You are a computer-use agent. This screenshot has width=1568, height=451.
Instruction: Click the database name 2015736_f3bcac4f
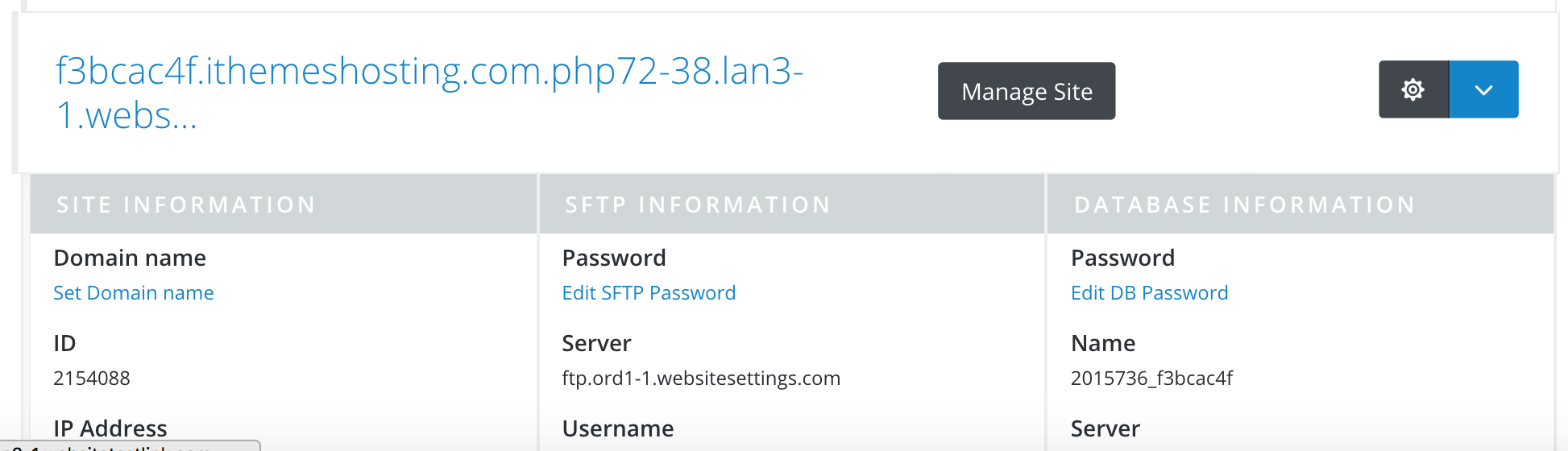[1151, 379]
